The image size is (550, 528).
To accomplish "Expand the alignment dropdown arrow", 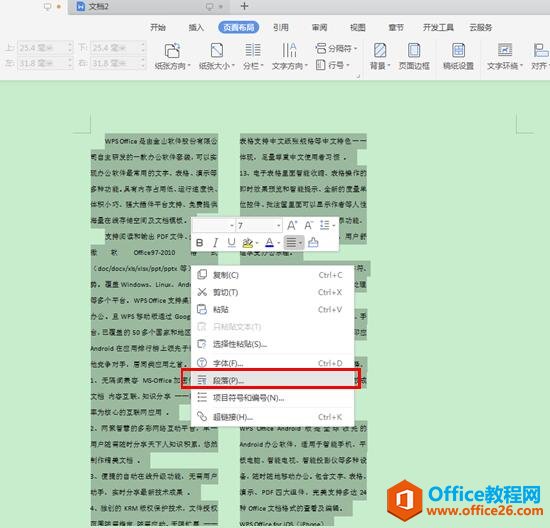I will (x=301, y=243).
